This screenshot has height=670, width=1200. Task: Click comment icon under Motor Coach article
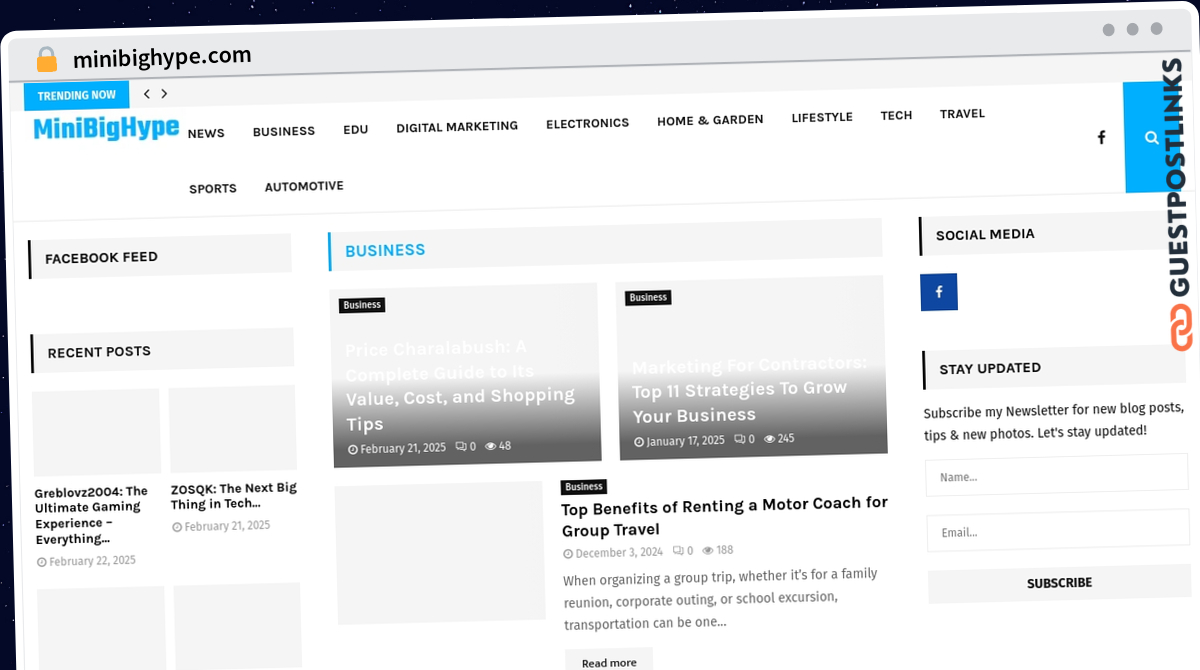(x=678, y=551)
